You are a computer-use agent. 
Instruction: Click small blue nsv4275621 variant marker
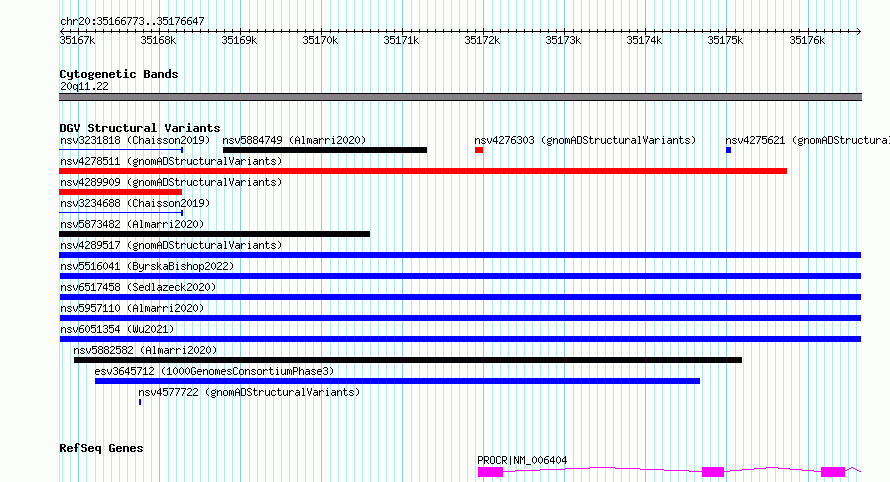tap(728, 150)
